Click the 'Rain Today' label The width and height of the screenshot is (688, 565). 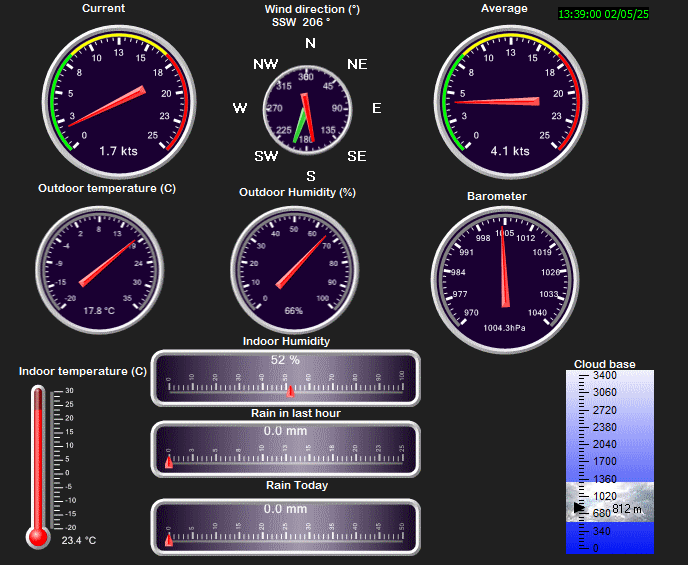click(297, 485)
